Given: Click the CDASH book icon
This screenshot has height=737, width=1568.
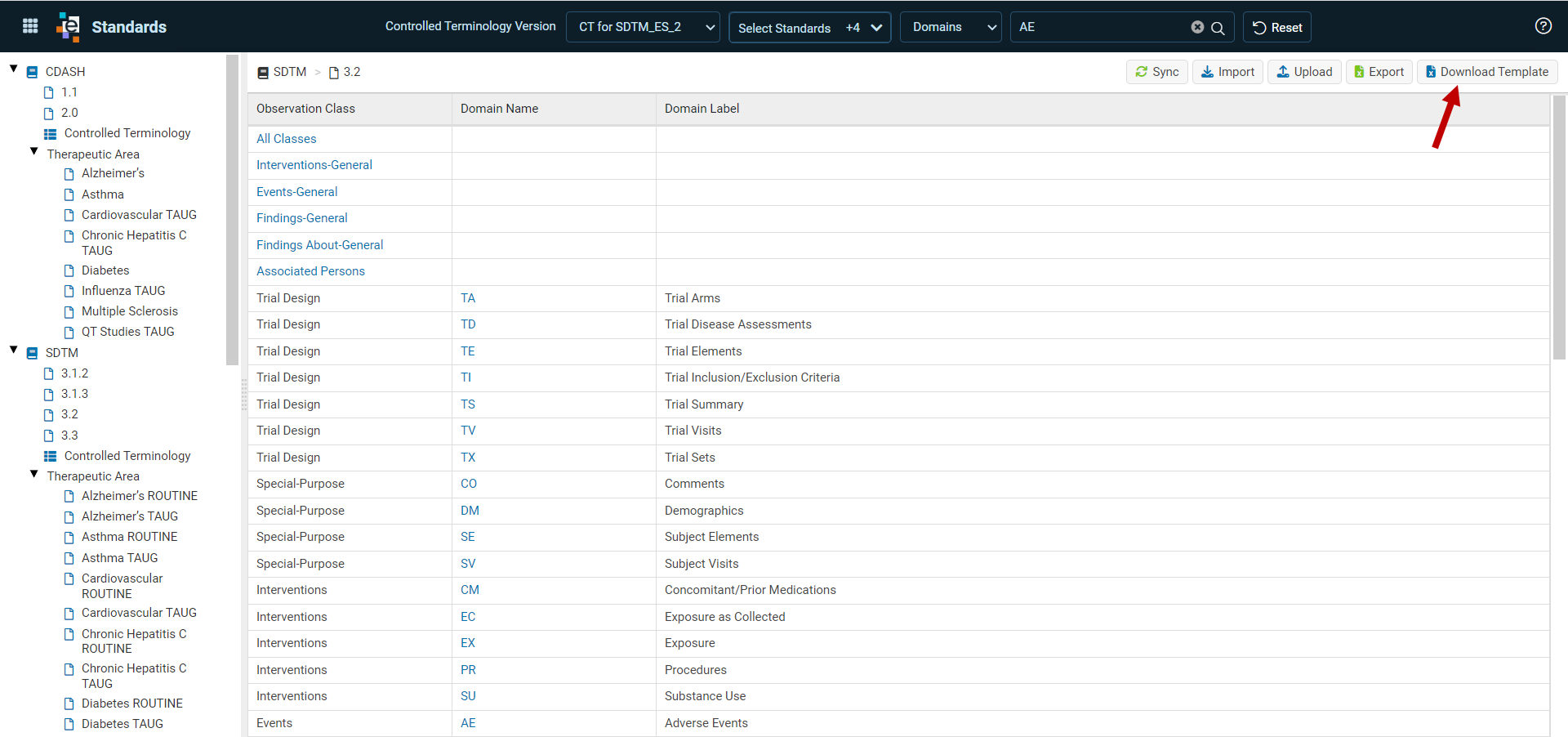Looking at the screenshot, I should (33, 72).
